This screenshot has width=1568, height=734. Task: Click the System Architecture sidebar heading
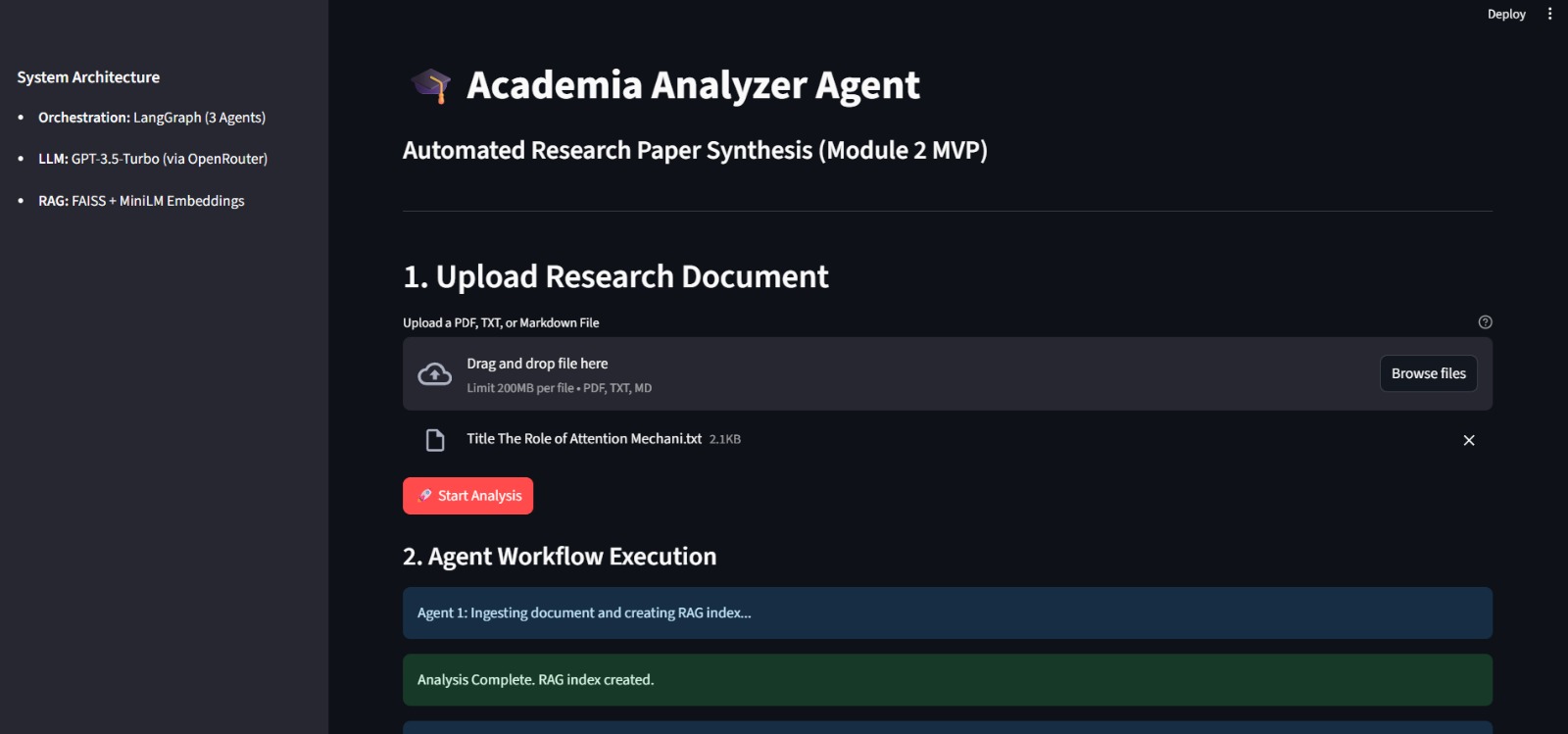pos(88,77)
